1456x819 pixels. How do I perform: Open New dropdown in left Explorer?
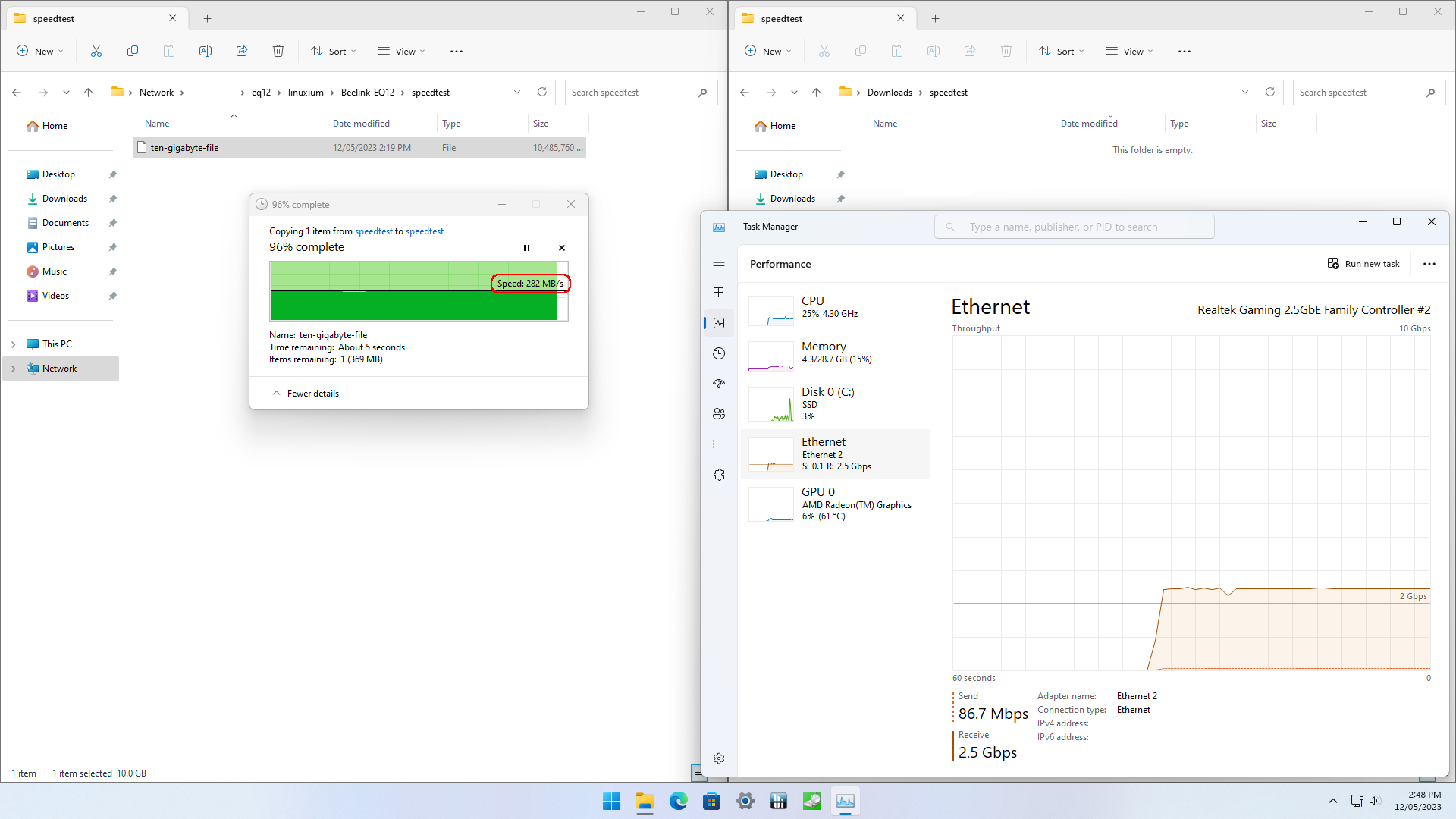tap(39, 52)
